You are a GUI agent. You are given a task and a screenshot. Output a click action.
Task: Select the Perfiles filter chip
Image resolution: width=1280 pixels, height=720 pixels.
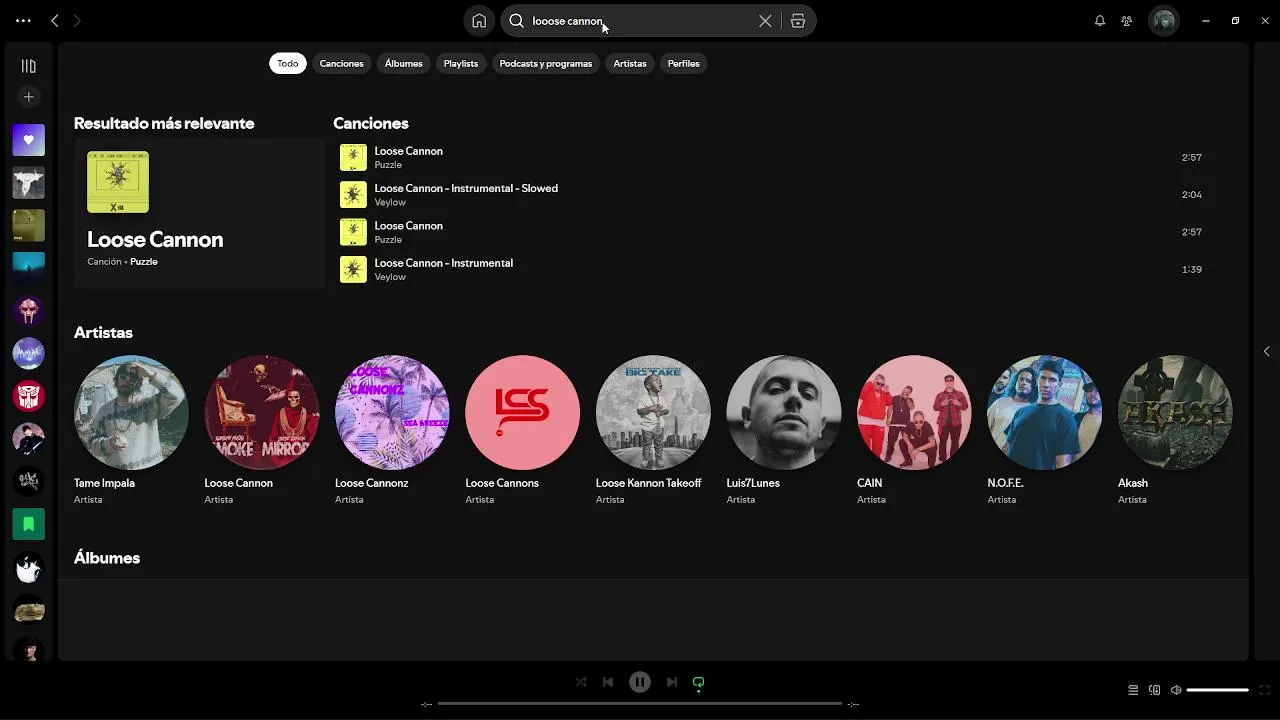[684, 63]
